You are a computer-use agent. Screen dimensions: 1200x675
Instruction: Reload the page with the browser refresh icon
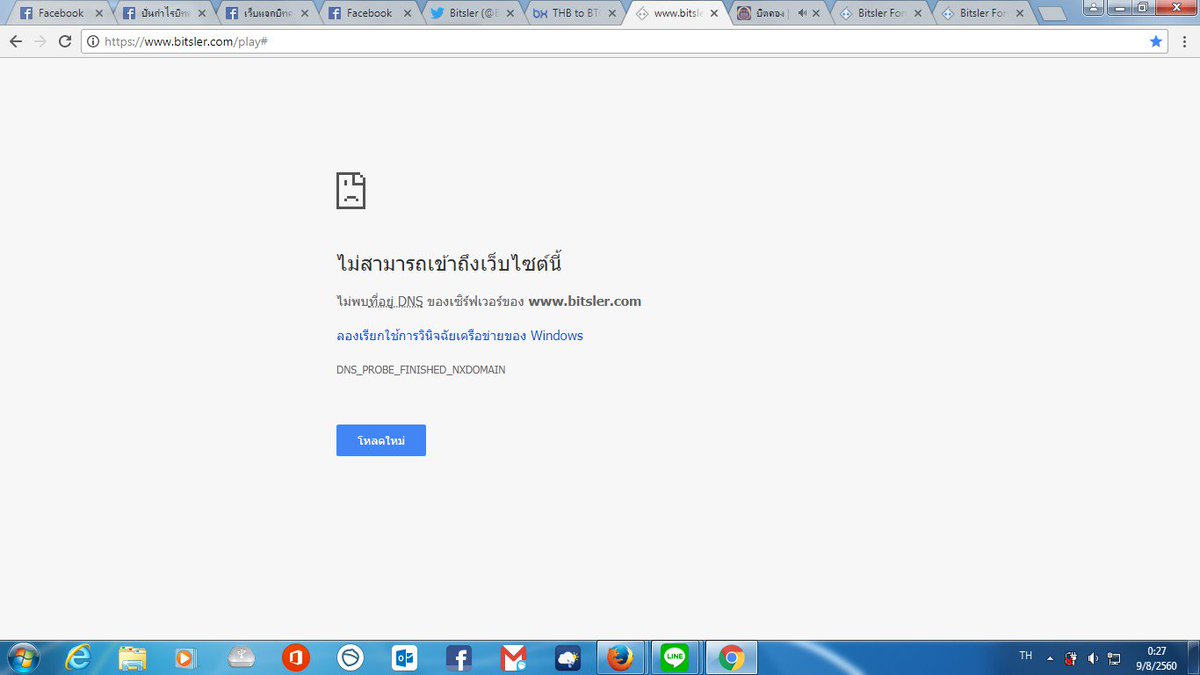click(x=65, y=41)
